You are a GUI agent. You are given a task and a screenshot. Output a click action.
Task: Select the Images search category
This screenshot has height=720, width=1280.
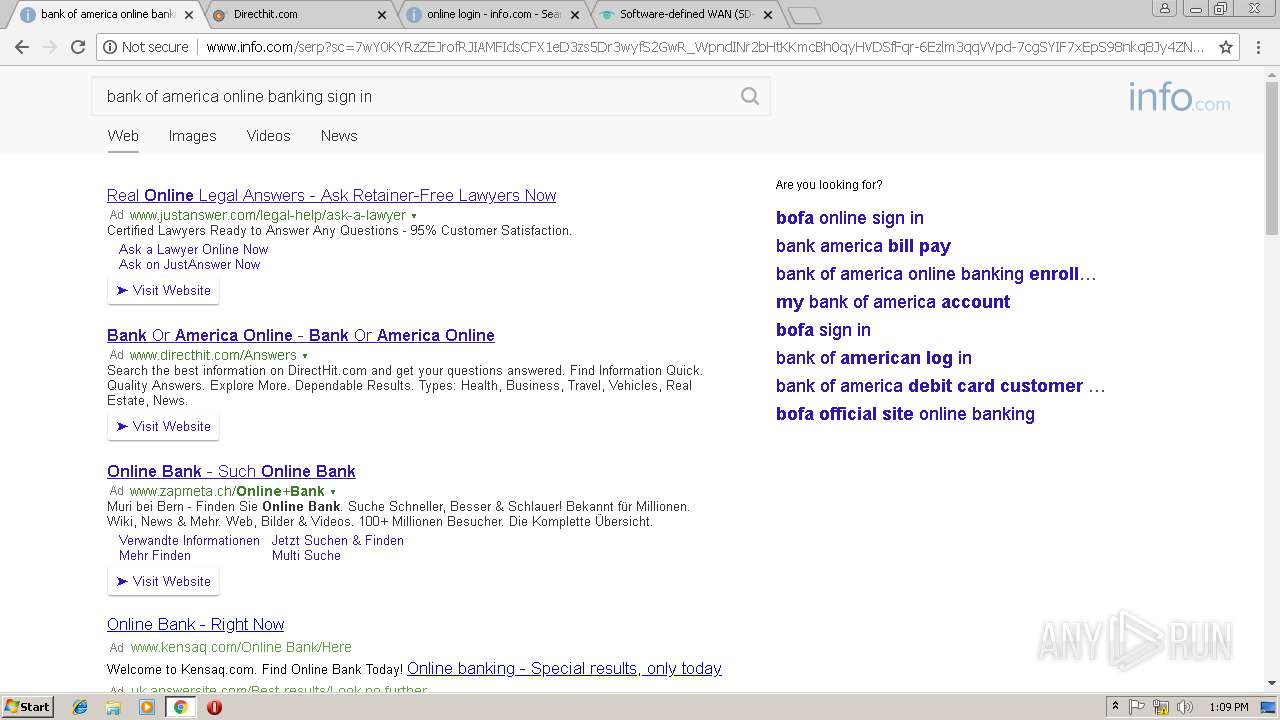tap(192, 136)
